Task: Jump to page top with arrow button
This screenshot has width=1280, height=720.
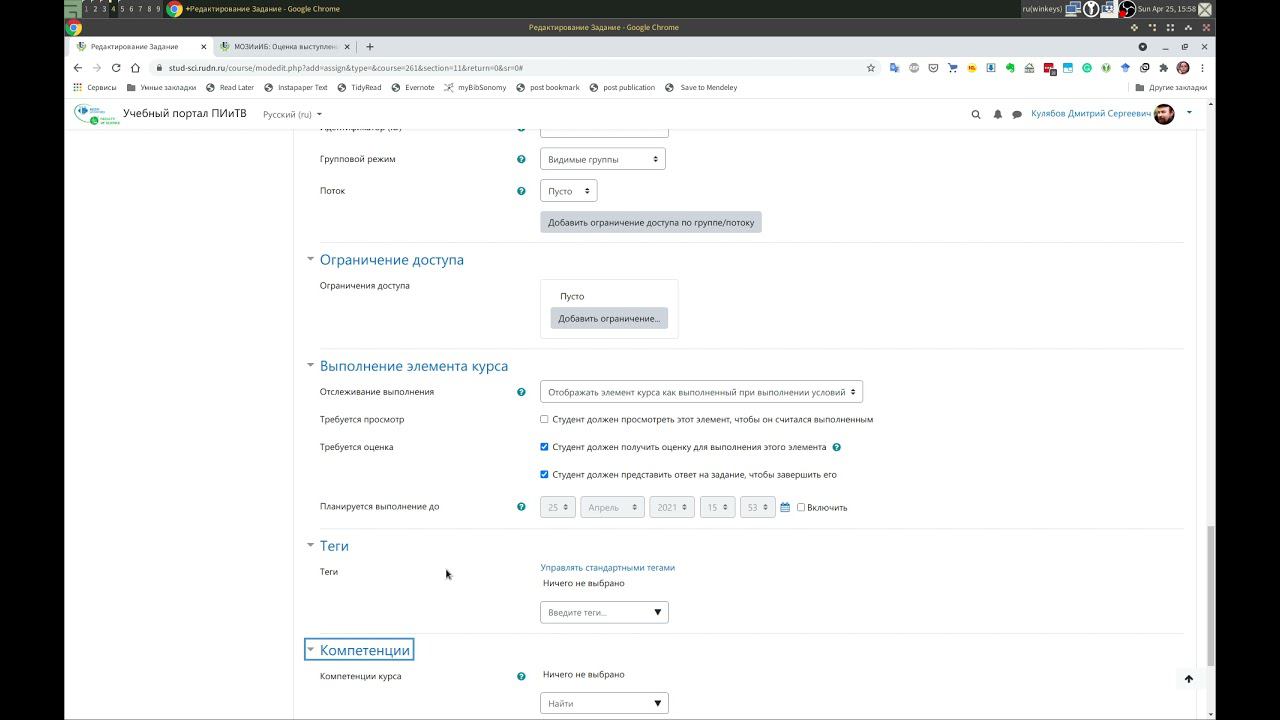Action: pyautogui.click(x=1189, y=679)
